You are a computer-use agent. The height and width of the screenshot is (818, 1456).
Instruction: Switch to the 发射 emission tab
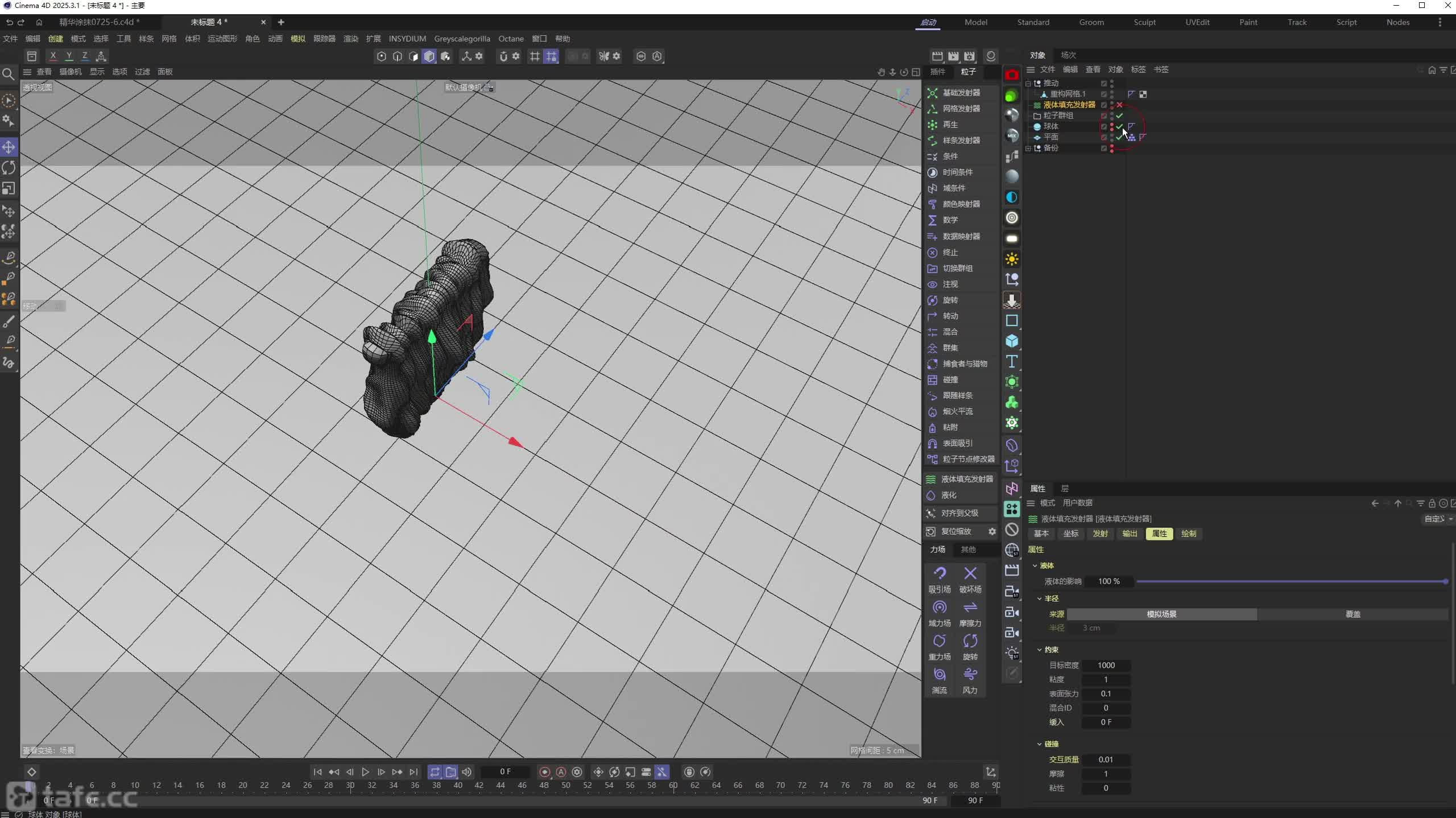tap(1100, 534)
